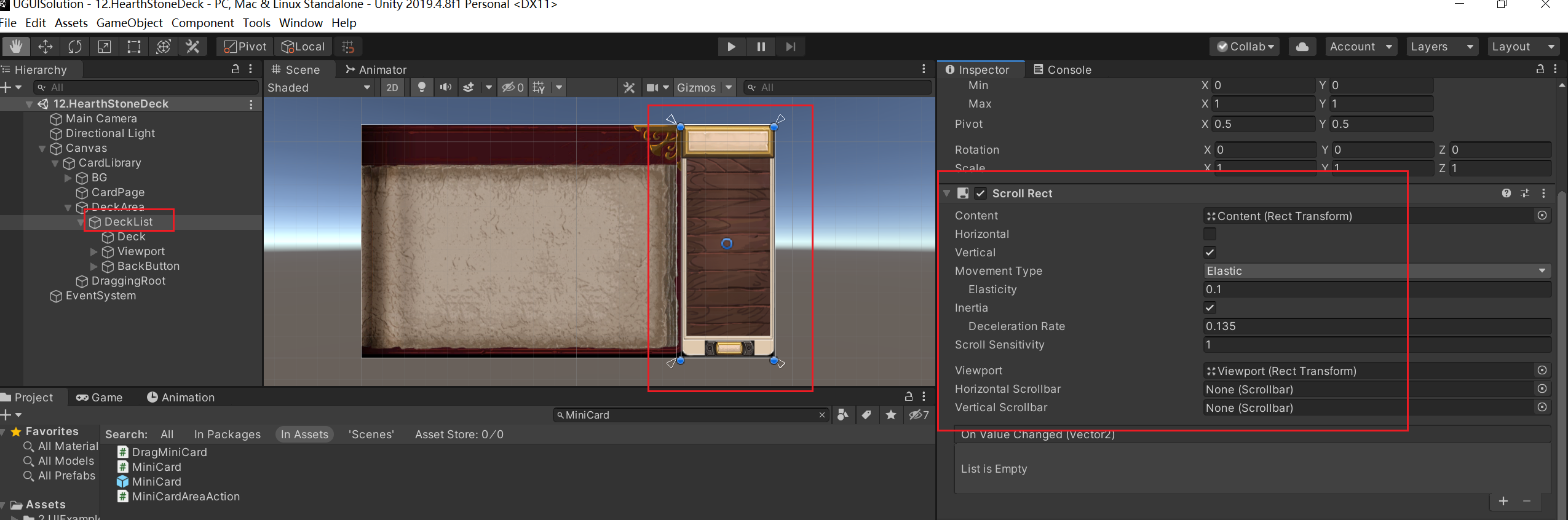Click the Hierarchy create plus button

[6, 87]
